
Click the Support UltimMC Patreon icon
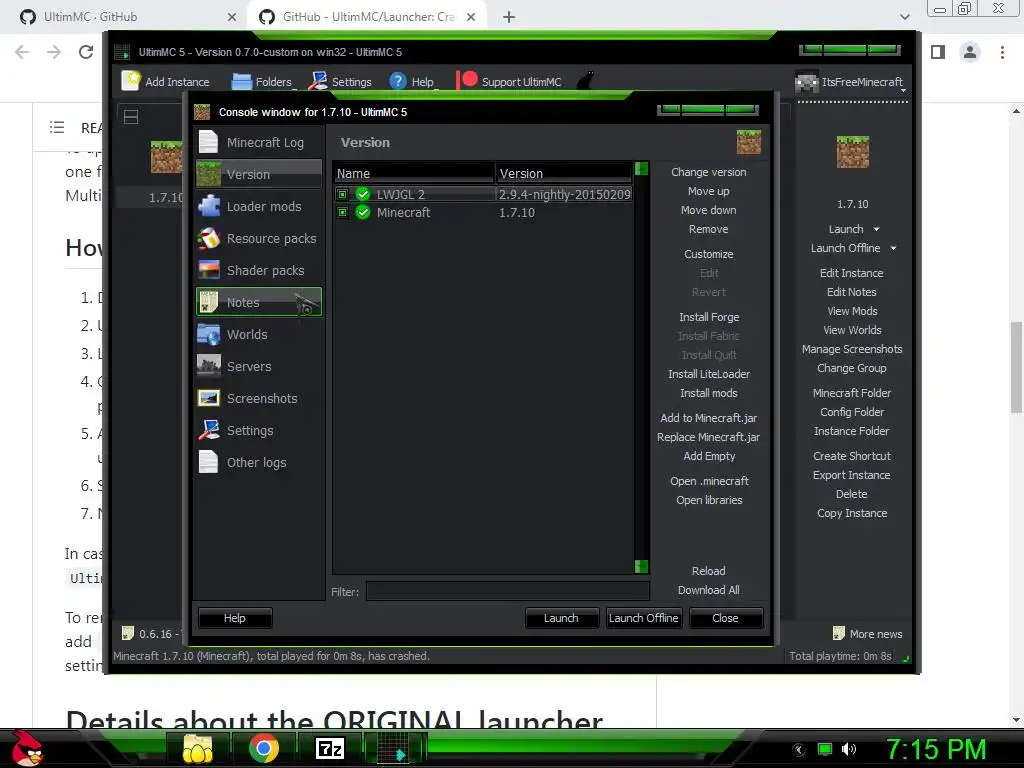pos(467,80)
